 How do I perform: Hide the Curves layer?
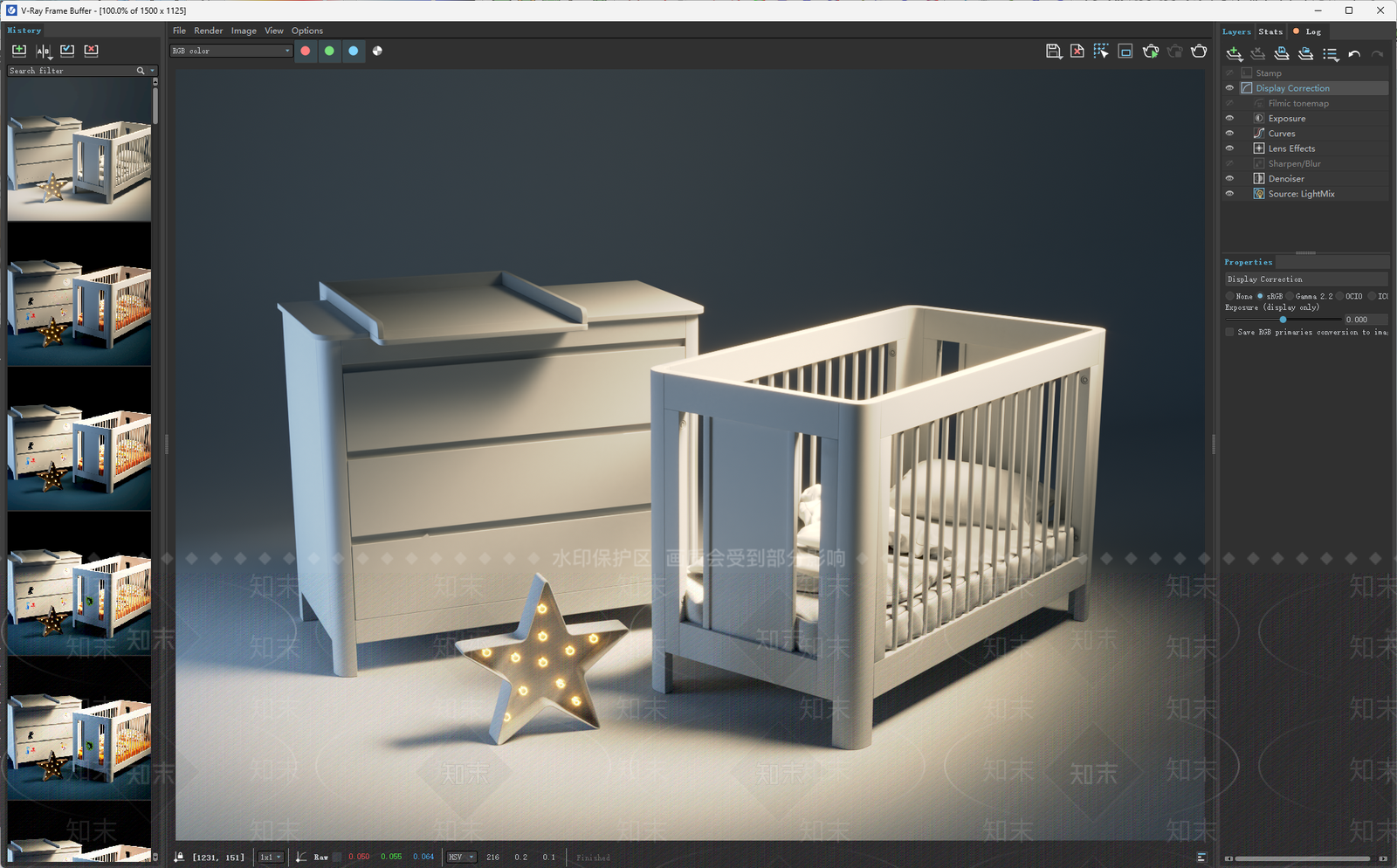(x=1229, y=134)
